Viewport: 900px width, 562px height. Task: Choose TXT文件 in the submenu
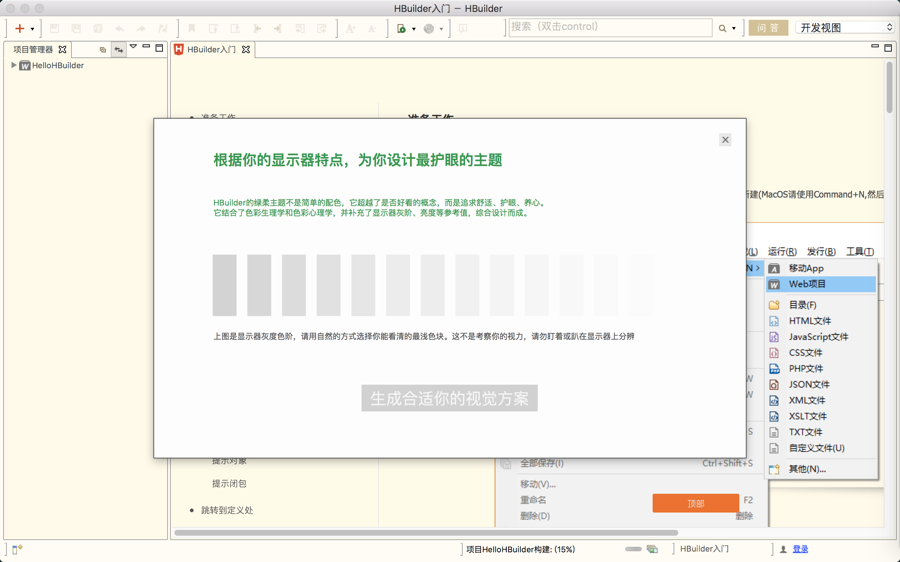click(821, 432)
